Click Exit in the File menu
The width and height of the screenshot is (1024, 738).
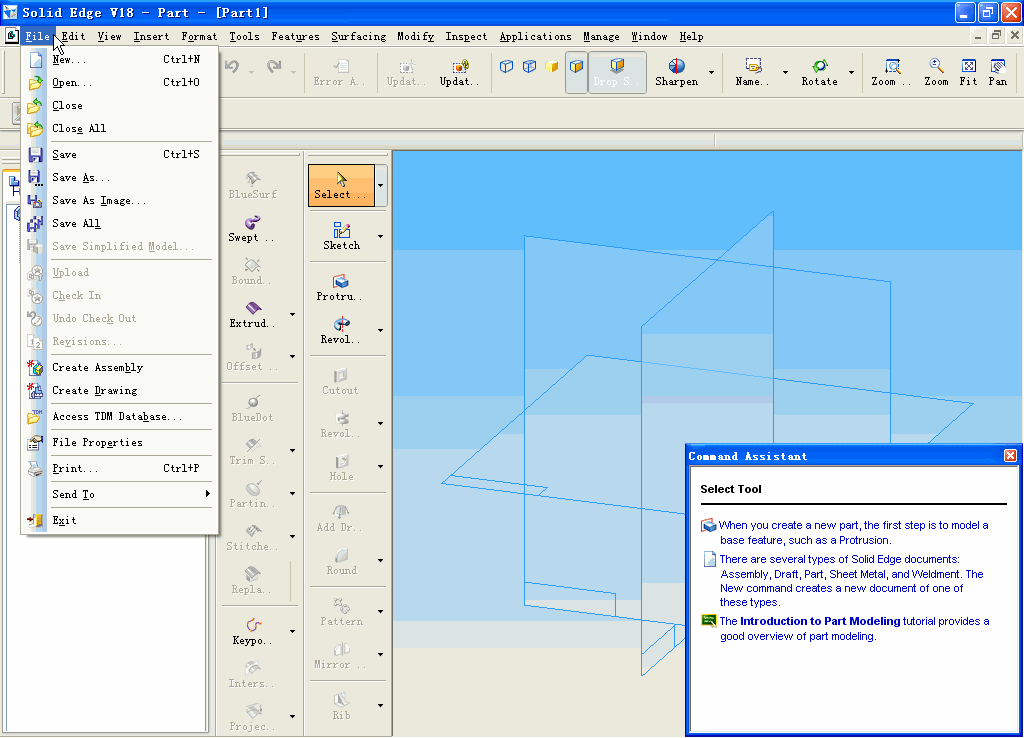coord(120,521)
